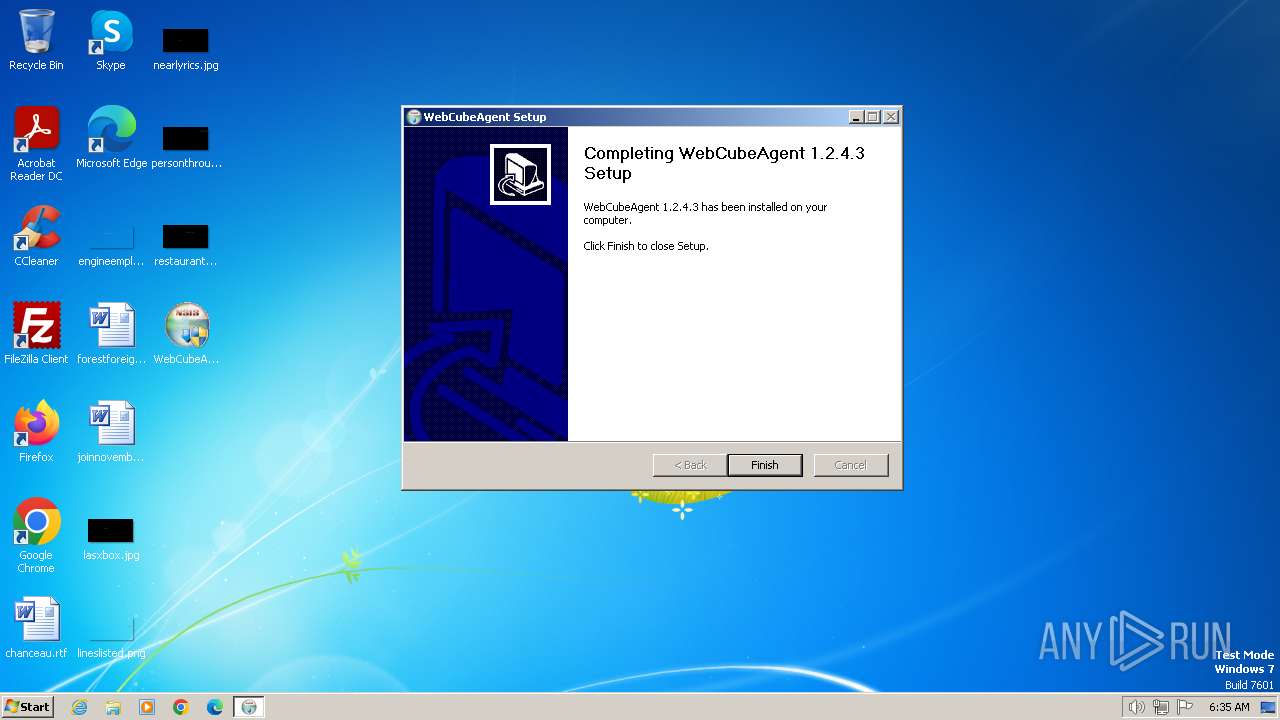This screenshot has width=1280, height=720.
Task: Select the CCleaner desktop shortcut
Action: (x=36, y=236)
